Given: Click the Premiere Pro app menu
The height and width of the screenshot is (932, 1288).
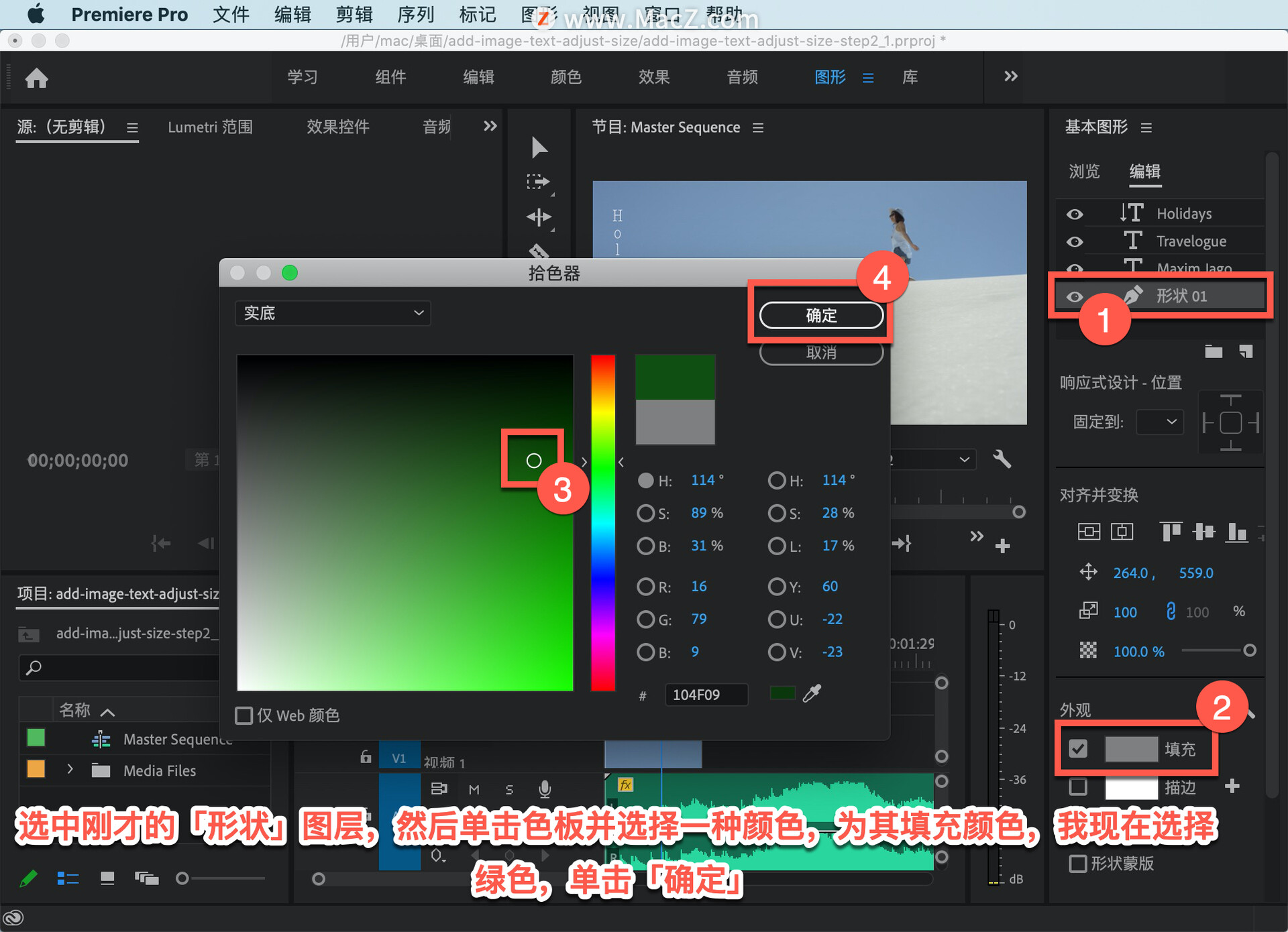Looking at the screenshot, I should pyautogui.click(x=129, y=14).
